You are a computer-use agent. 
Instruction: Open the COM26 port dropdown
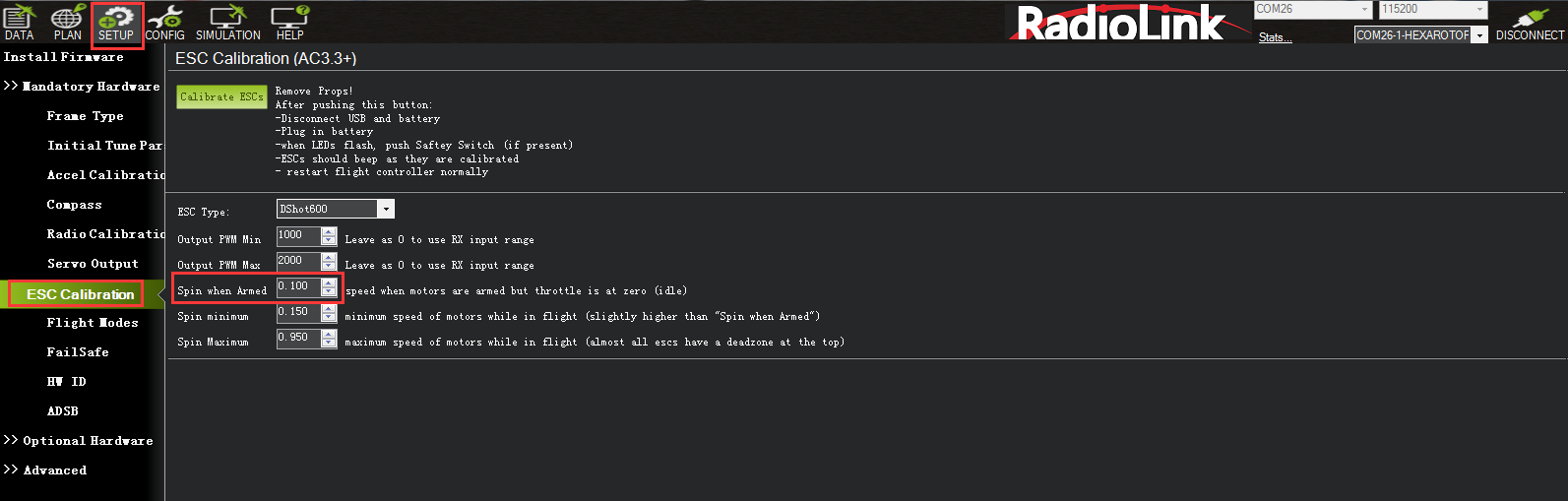(1365, 10)
